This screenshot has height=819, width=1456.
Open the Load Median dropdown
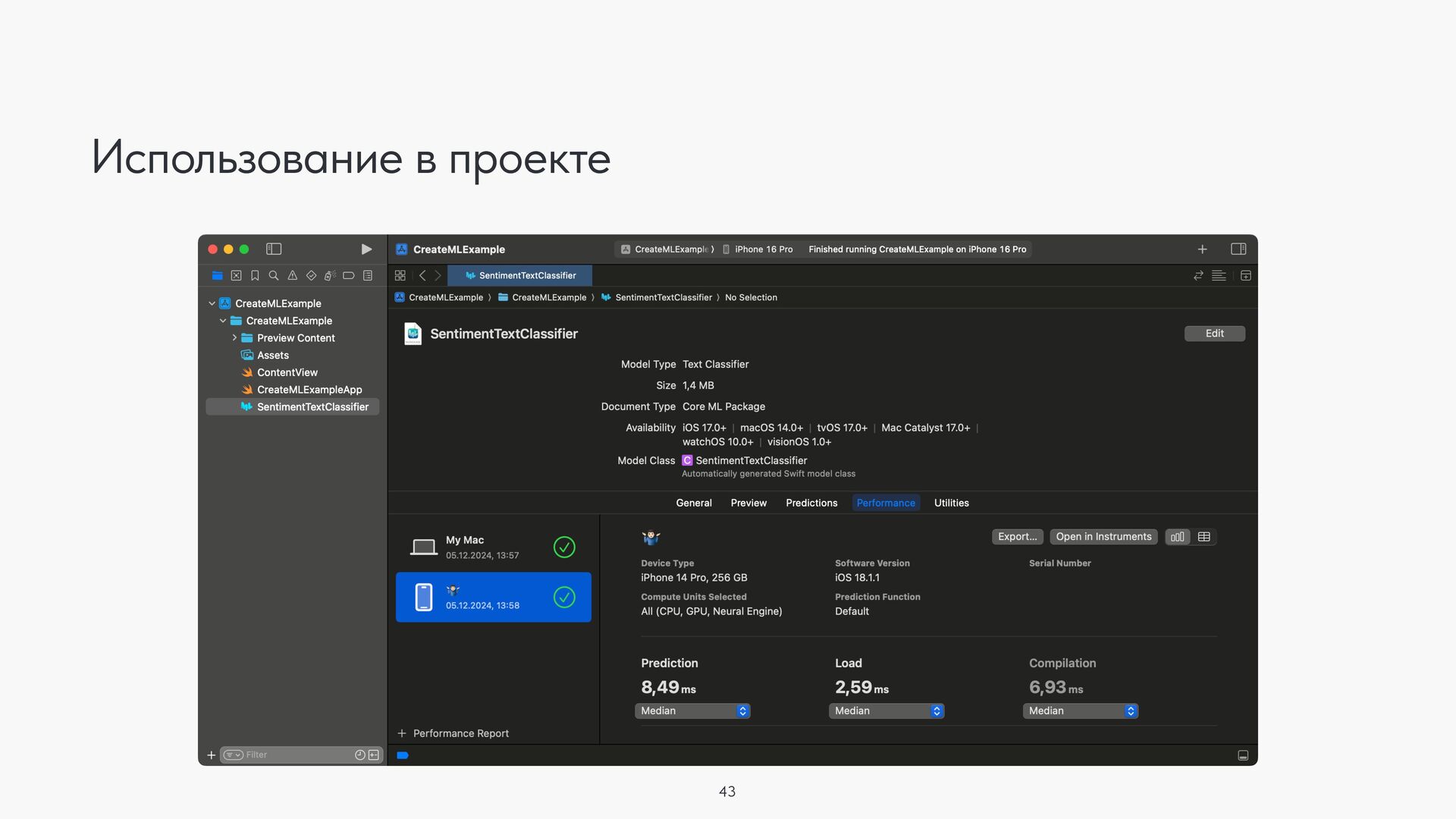[x=886, y=711]
